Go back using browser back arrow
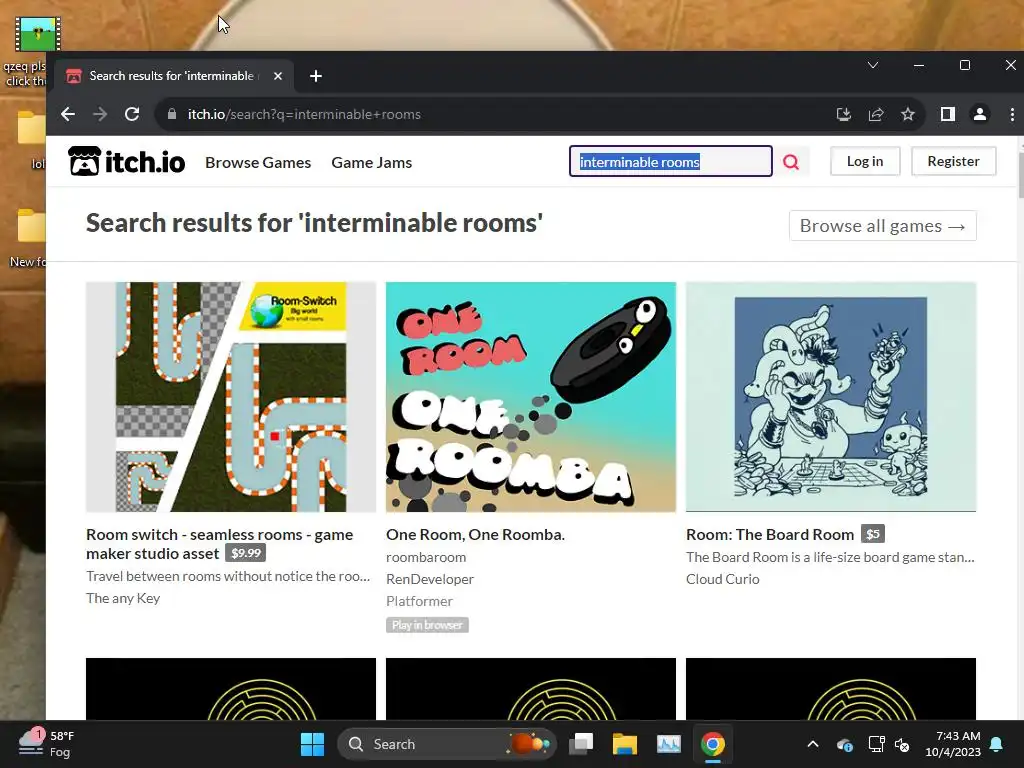 [x=68, y=114]
